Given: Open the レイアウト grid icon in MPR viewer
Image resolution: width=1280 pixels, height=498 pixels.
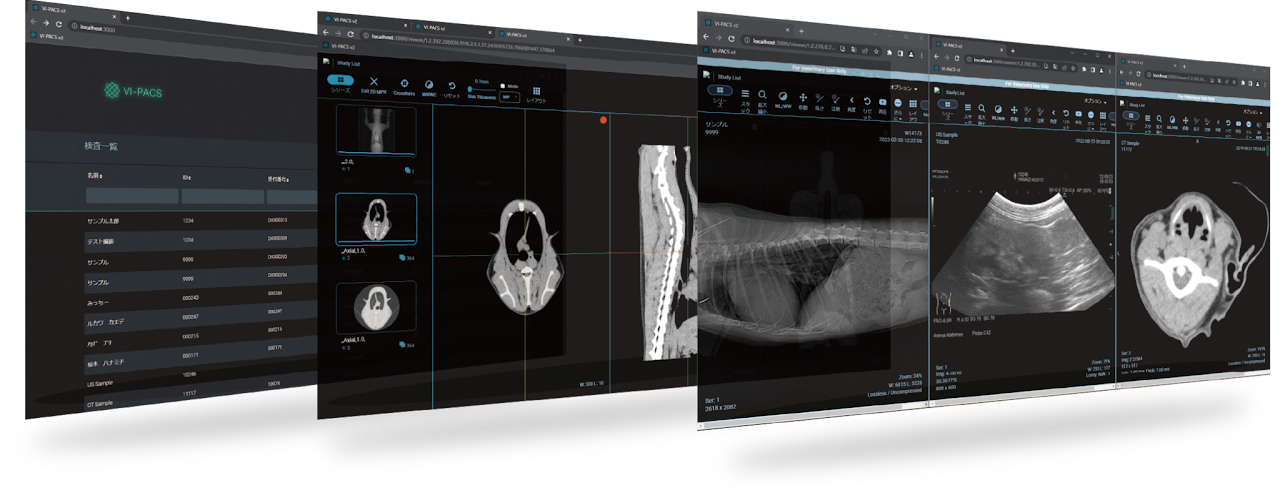Looking at the screenshot, I should (x=536, y=89).
